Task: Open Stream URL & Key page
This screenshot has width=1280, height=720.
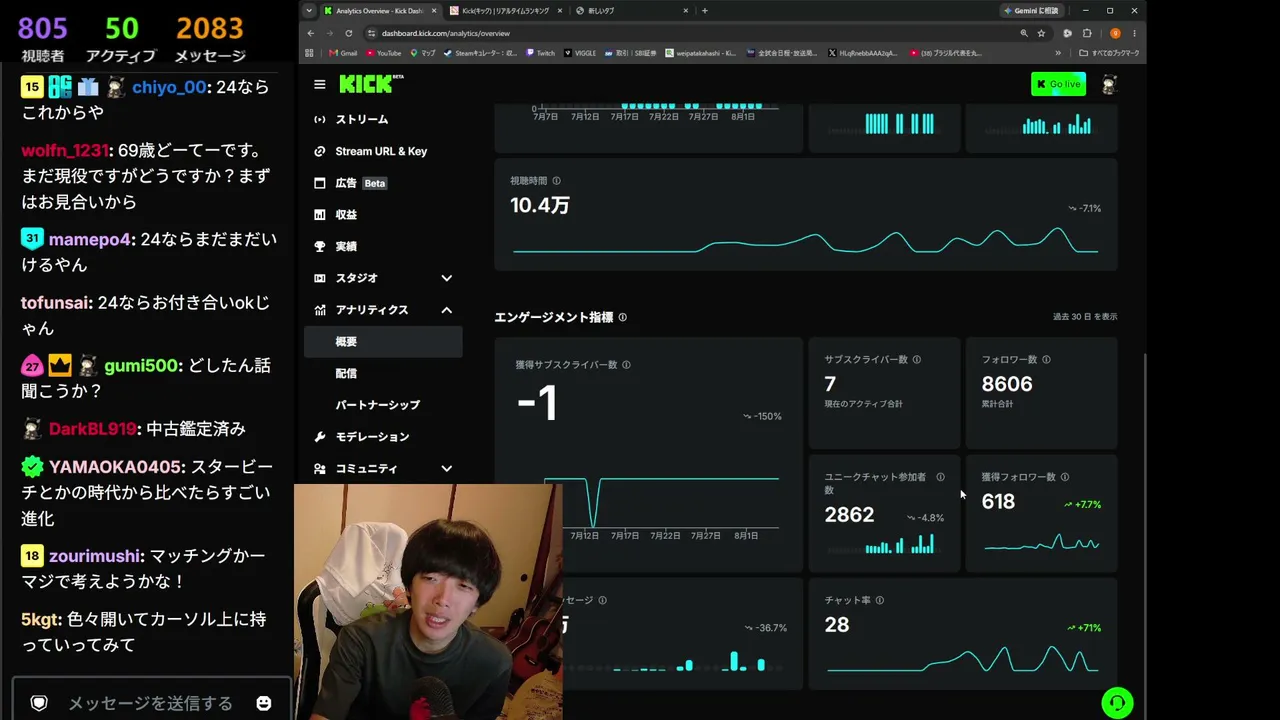Action: (x=383, y=151)
